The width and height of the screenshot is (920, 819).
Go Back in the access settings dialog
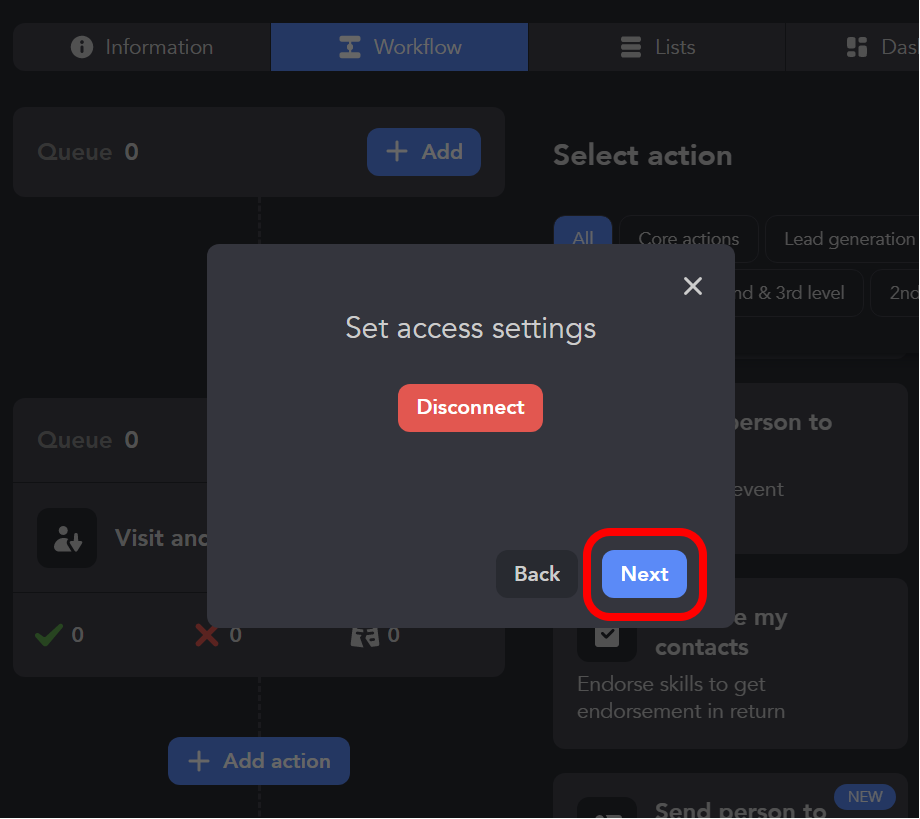[x=537, y=574]
